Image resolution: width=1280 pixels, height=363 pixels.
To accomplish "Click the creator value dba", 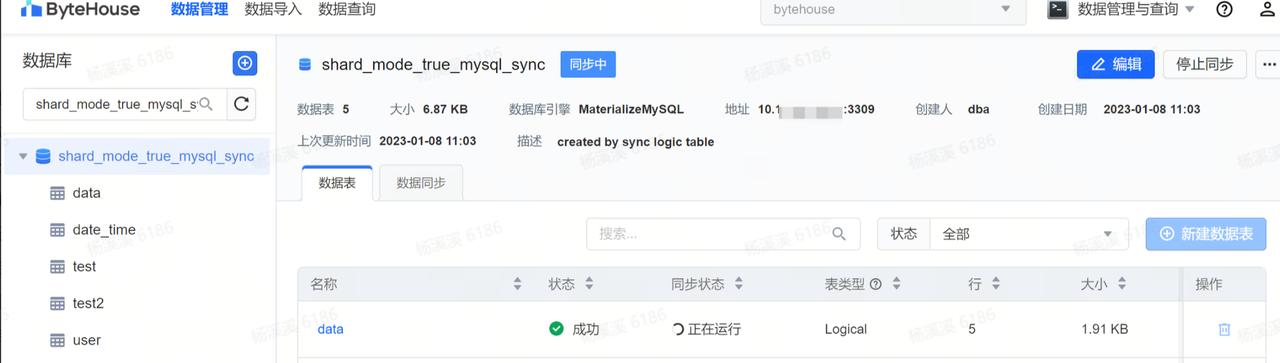I will pos(978,109).
